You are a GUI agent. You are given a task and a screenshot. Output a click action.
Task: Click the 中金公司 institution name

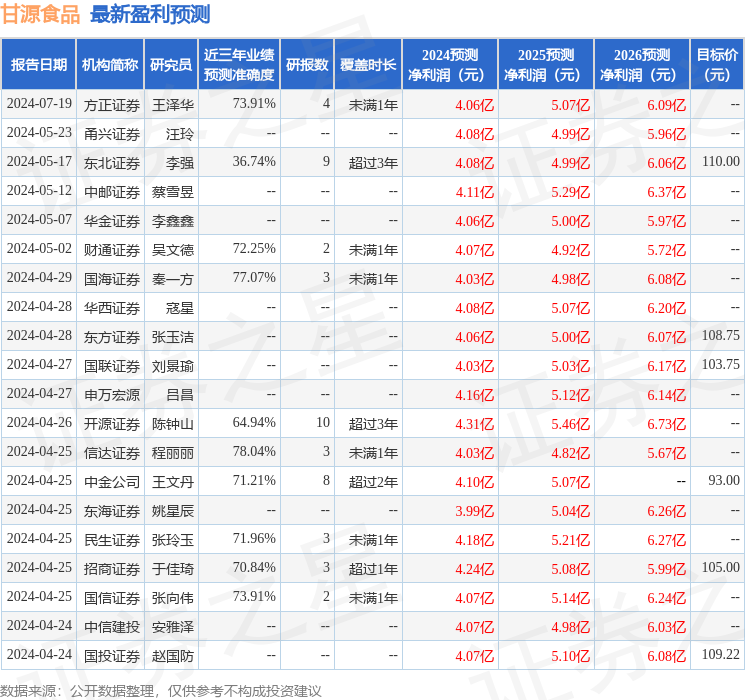click(x=112, y=482)
